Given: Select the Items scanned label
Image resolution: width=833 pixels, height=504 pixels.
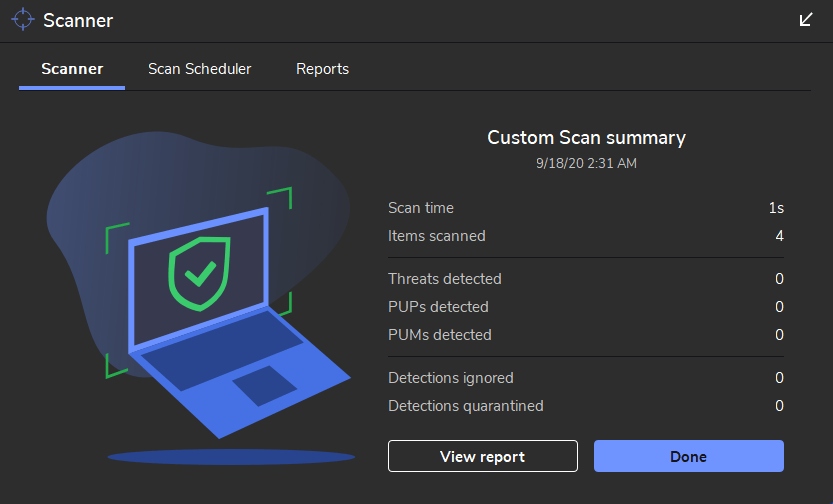Looking at the screenshot, I should pyautogui.click(x=437, y=236).
